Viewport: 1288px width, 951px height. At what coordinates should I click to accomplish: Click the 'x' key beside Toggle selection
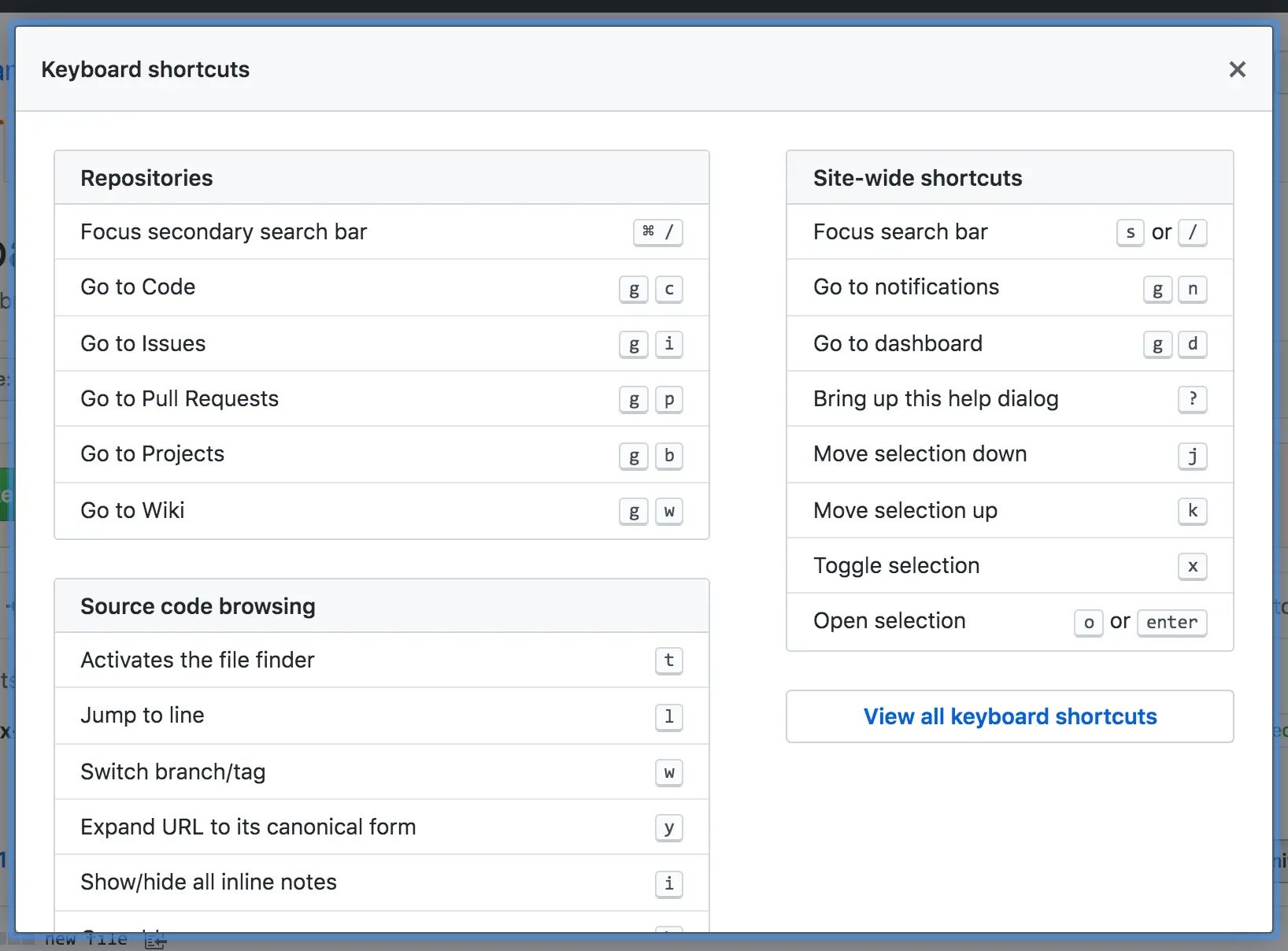click(x=1192, y=566)
